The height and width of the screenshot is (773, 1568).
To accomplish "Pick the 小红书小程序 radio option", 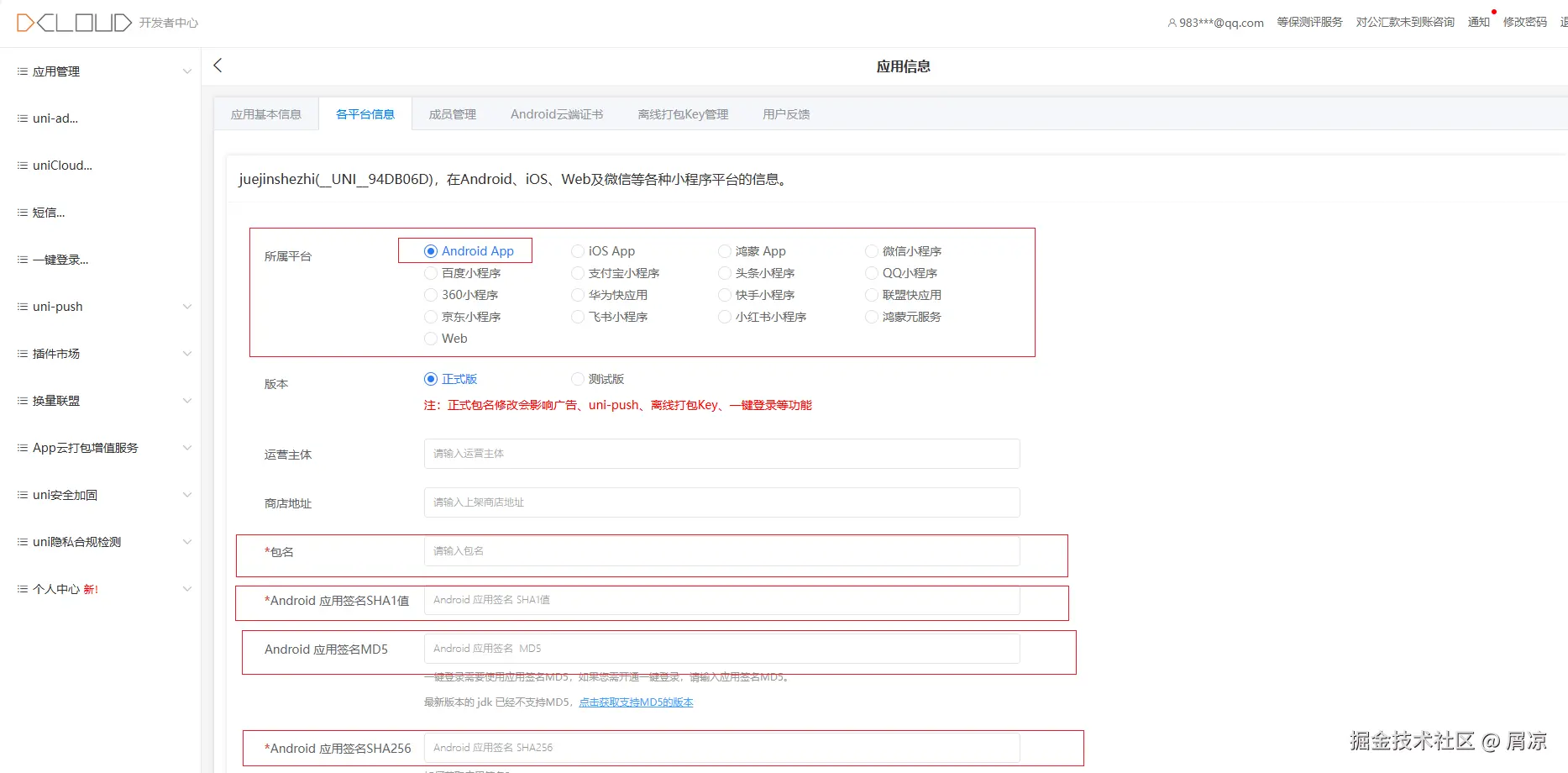I will 725,317.
